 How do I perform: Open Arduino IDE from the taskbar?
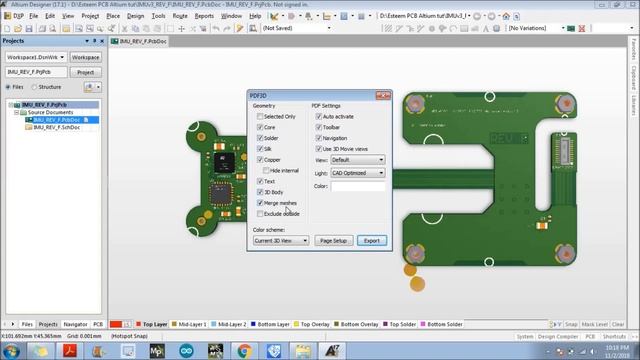(x=186, y=351)
